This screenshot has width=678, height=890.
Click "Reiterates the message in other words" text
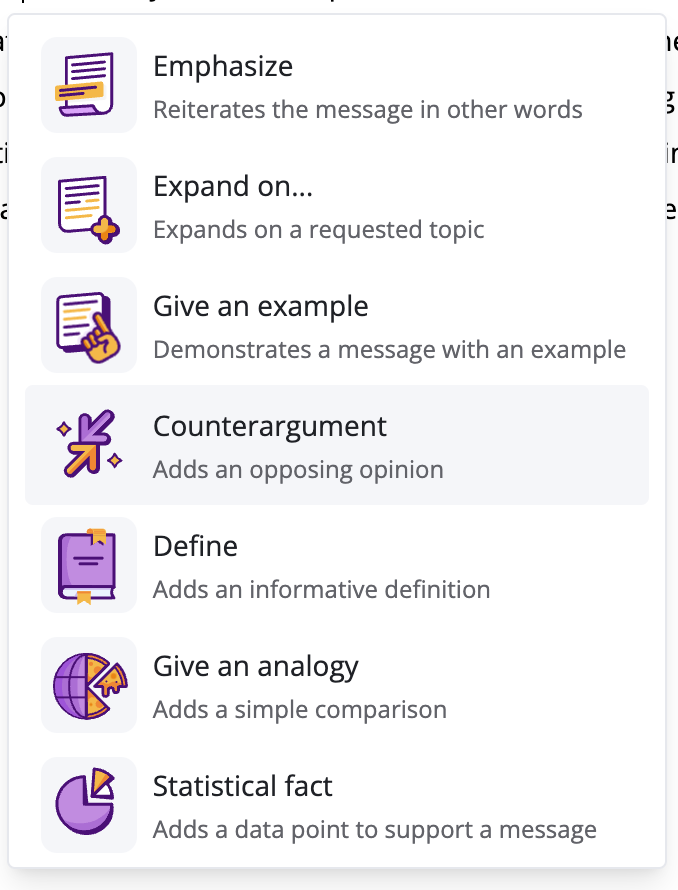(x=367, y=109)
